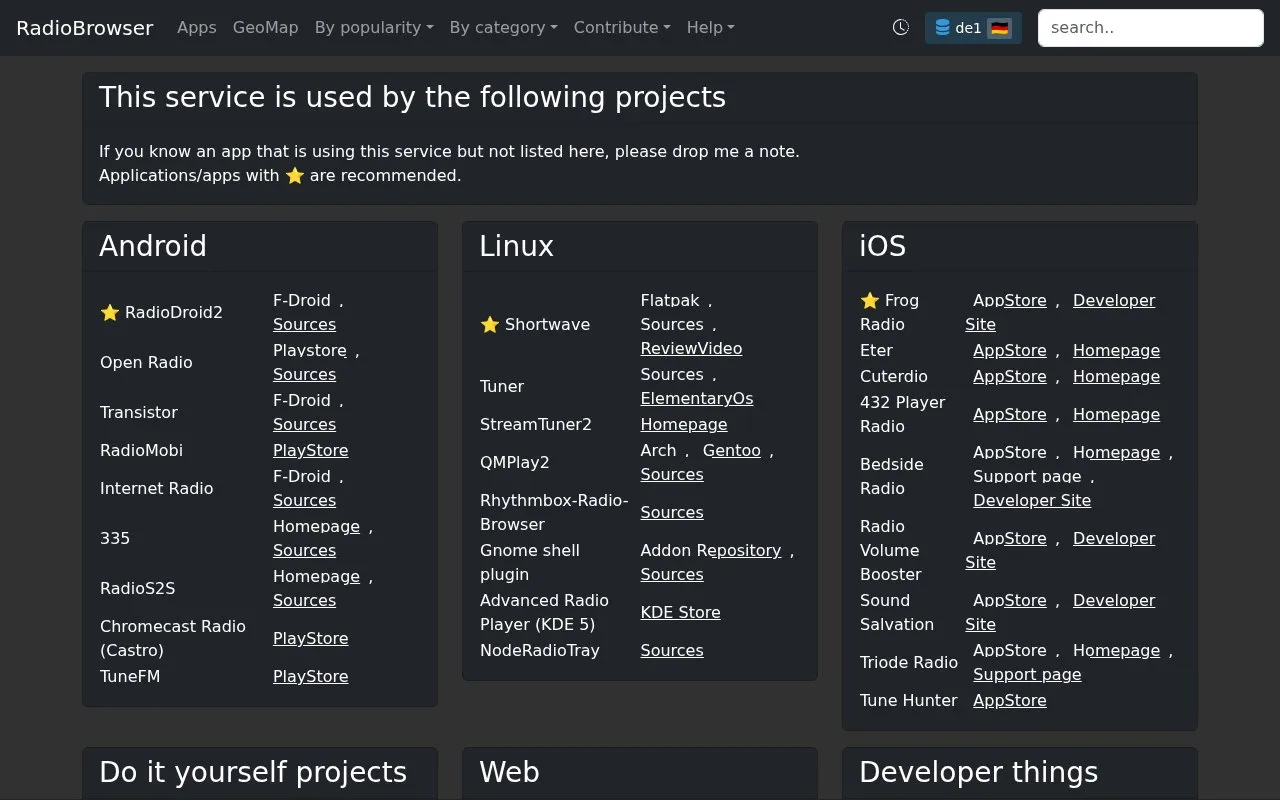The image size is (1280, 800).
Task: Open the clock history icon in navbar
Action: pyautogui.click(x=901, y=28)
